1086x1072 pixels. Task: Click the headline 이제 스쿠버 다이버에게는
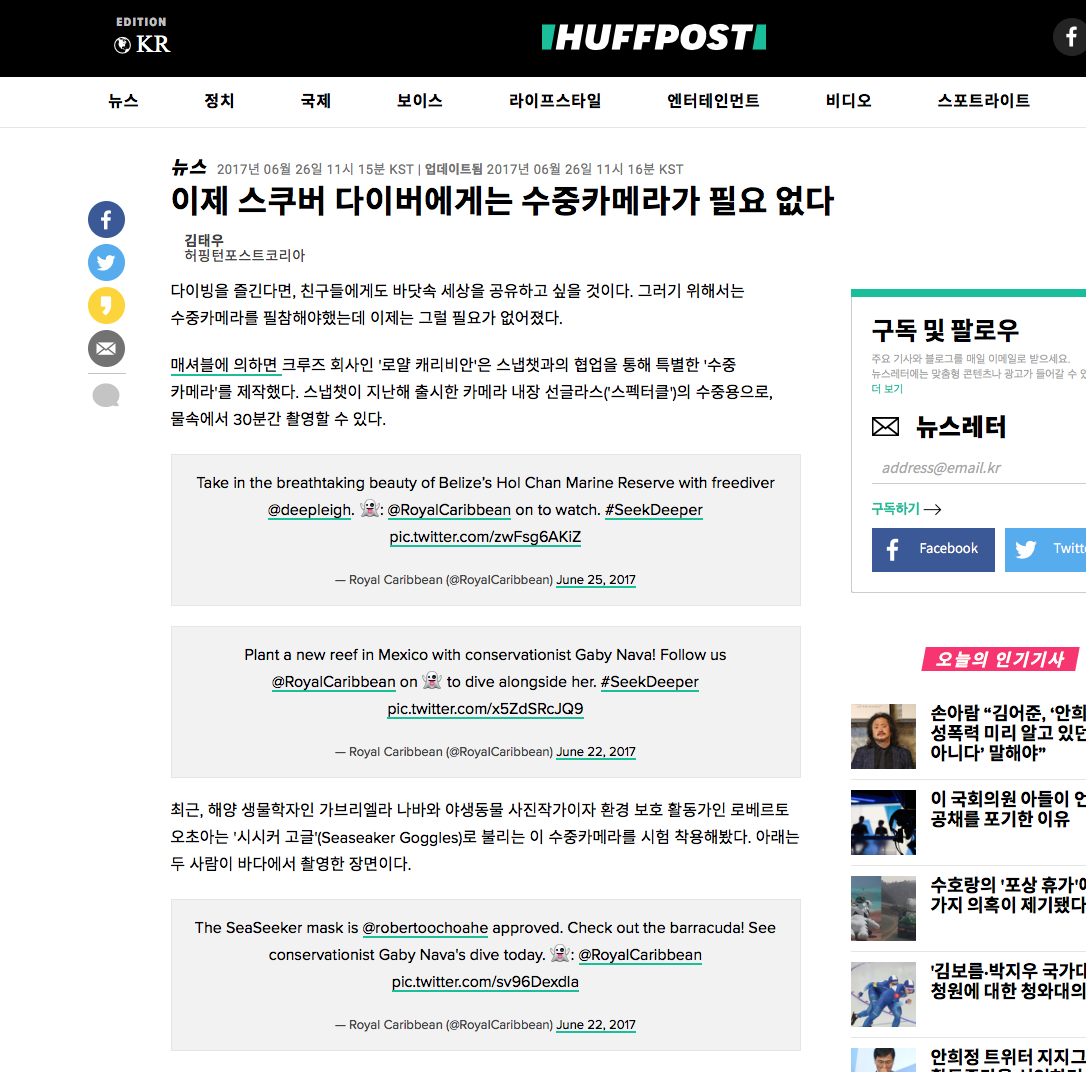click(x=502, y=202)
